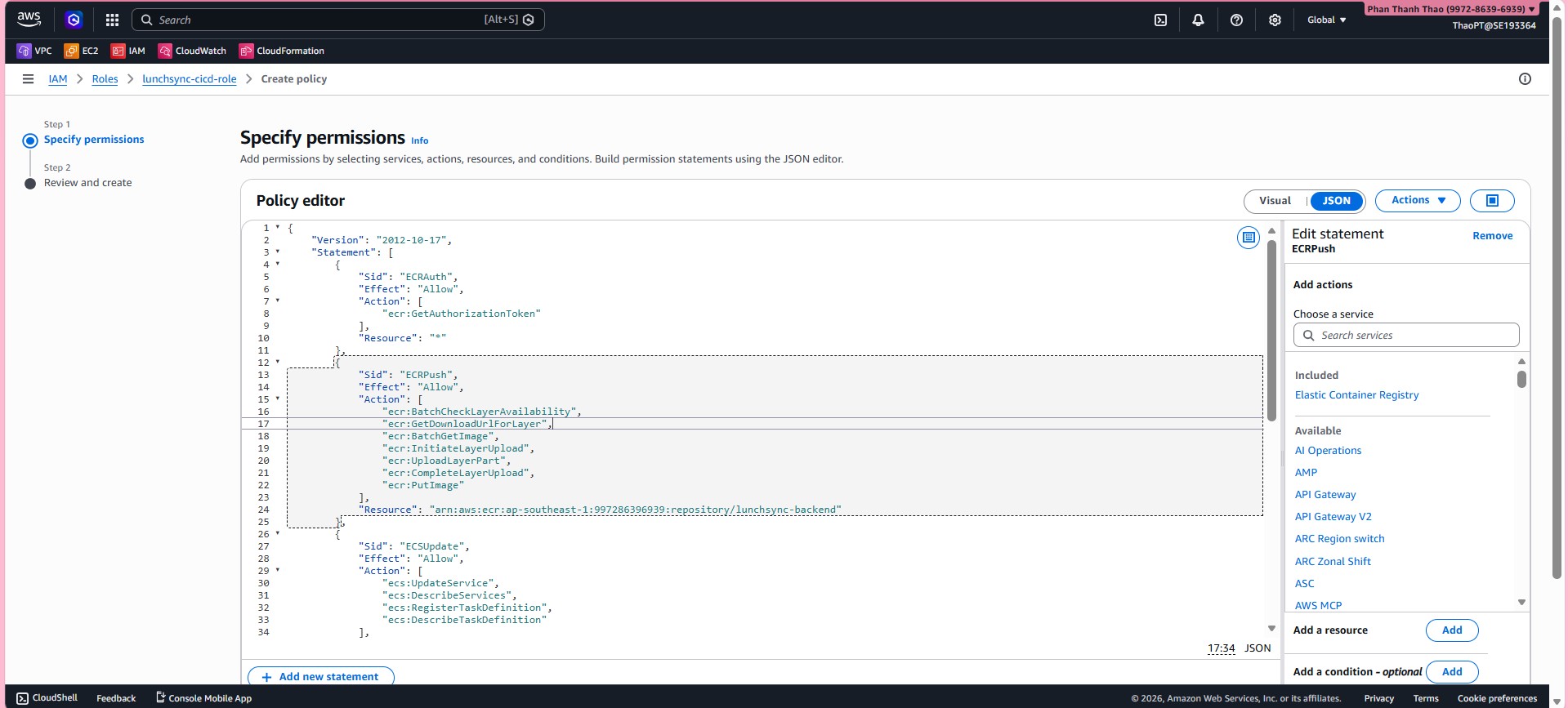
Task: Open the CloudFormation shortcut in favorites bar
Action: pos(282,51)
